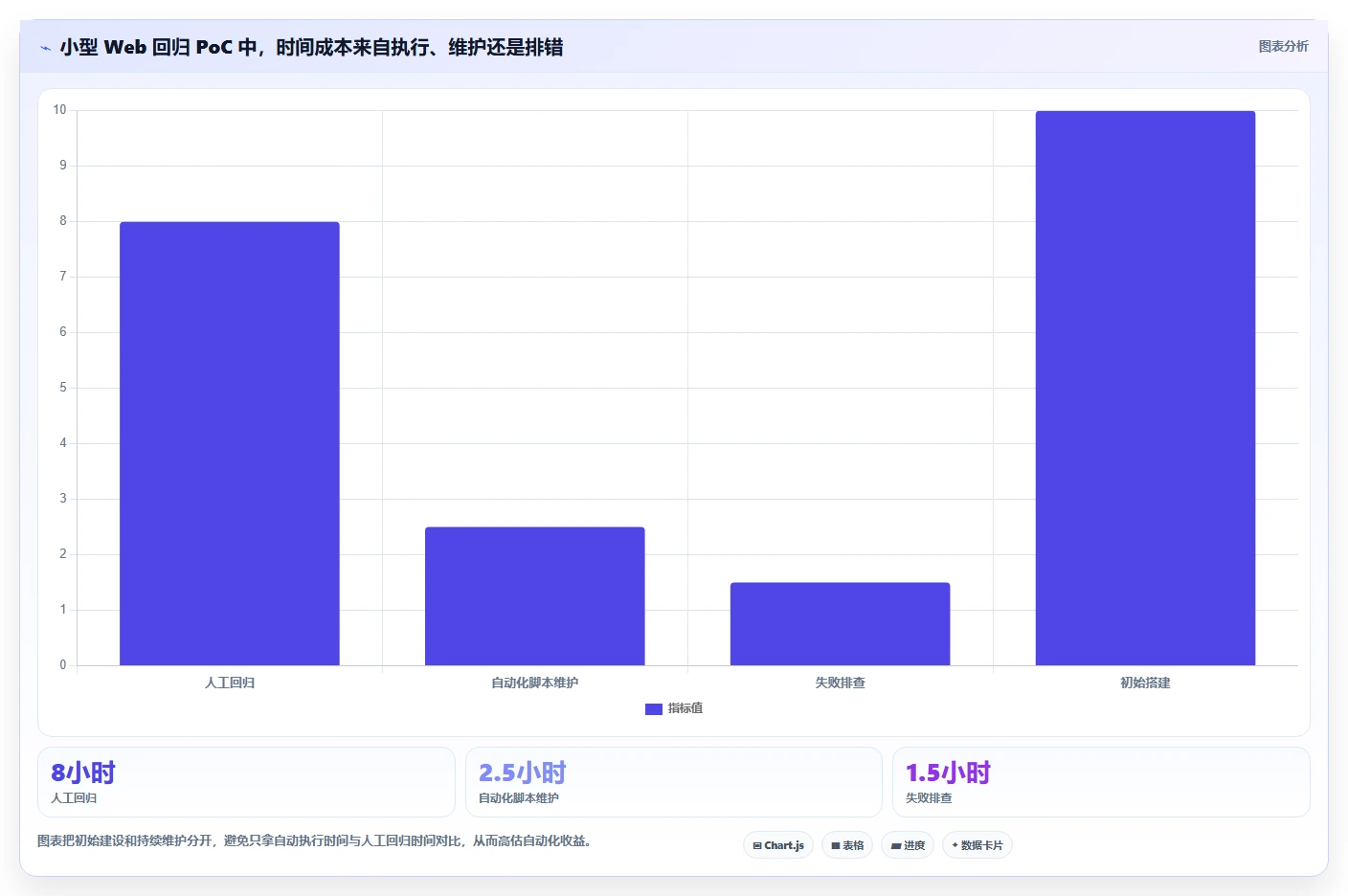
Task: Click the x-axis label 自动化脚本维护
Action: 534,683
